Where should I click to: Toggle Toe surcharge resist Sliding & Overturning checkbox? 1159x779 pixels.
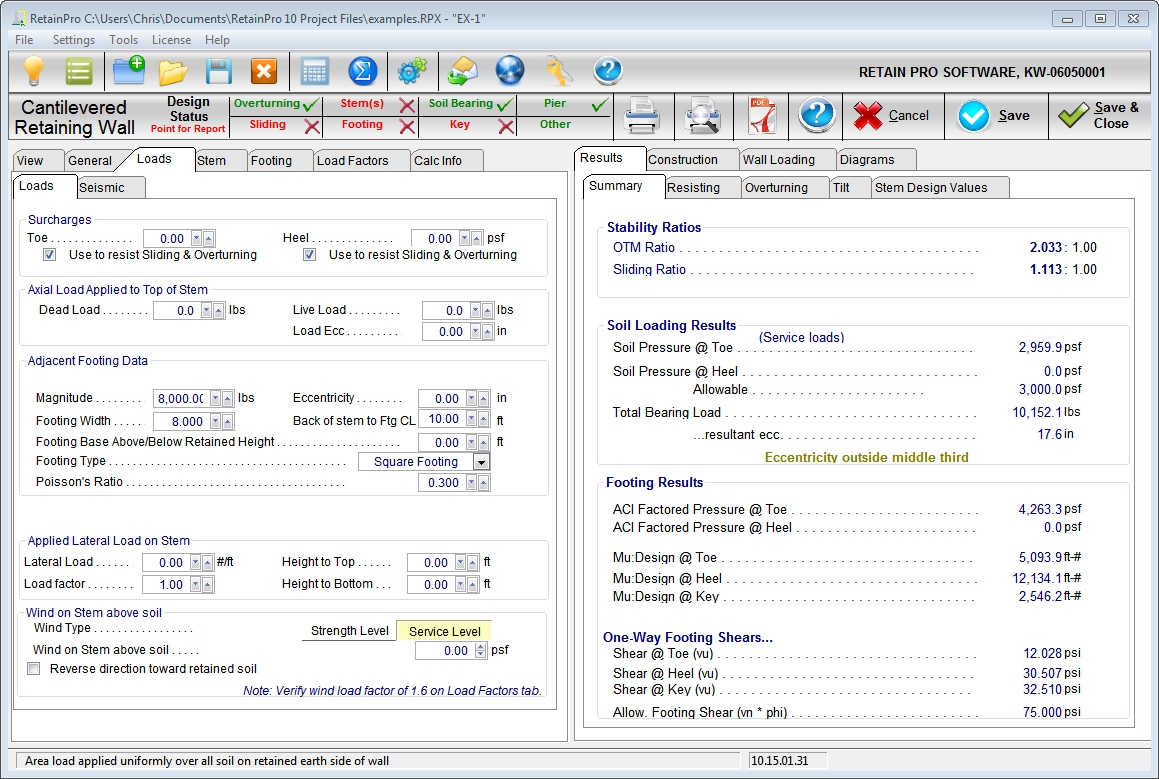(x=50, y=255)
